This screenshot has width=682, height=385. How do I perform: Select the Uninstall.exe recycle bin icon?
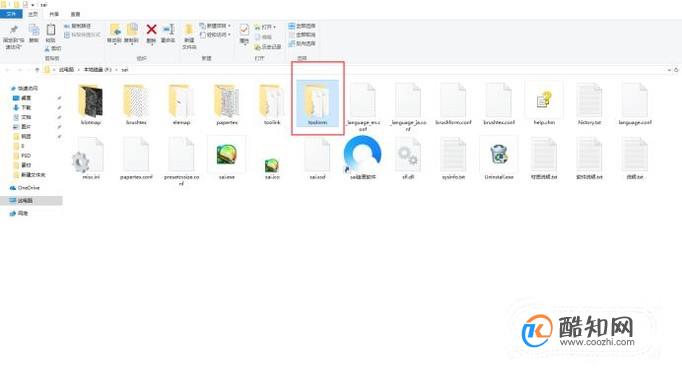click(x=499, y=155)
